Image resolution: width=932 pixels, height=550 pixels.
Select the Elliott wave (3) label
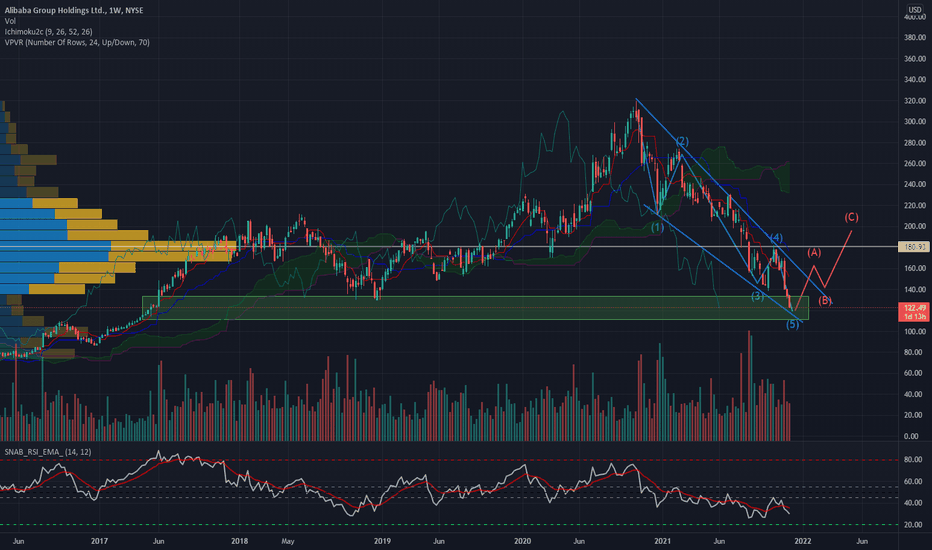click(x=757, y=296)
